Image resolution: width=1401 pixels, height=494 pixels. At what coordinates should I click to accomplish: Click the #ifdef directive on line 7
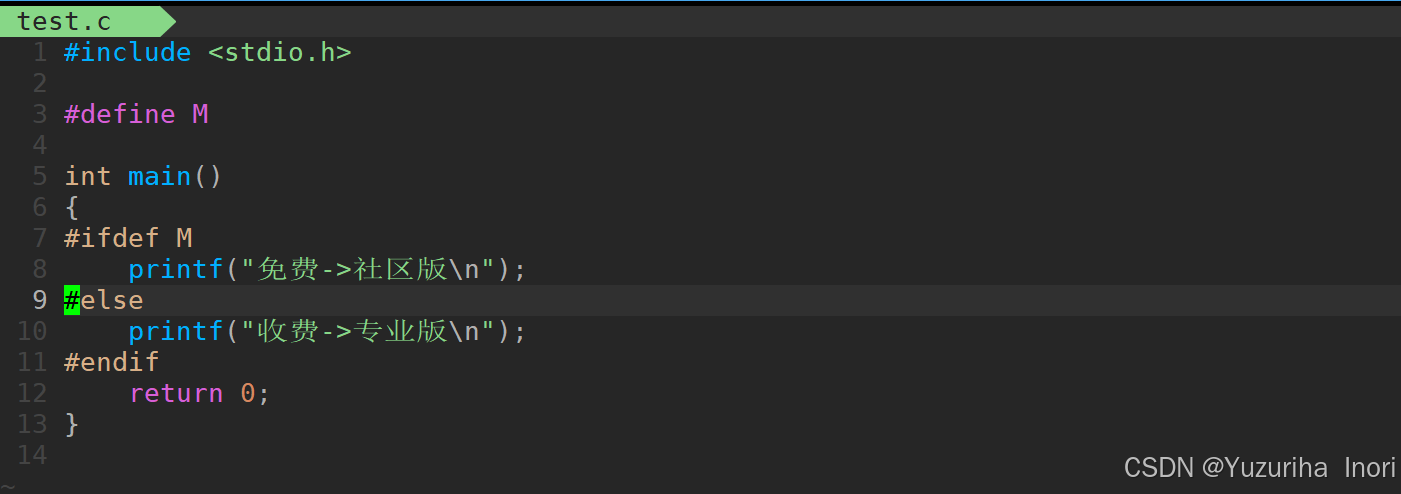pyautogui.click(x=111, y=238)
